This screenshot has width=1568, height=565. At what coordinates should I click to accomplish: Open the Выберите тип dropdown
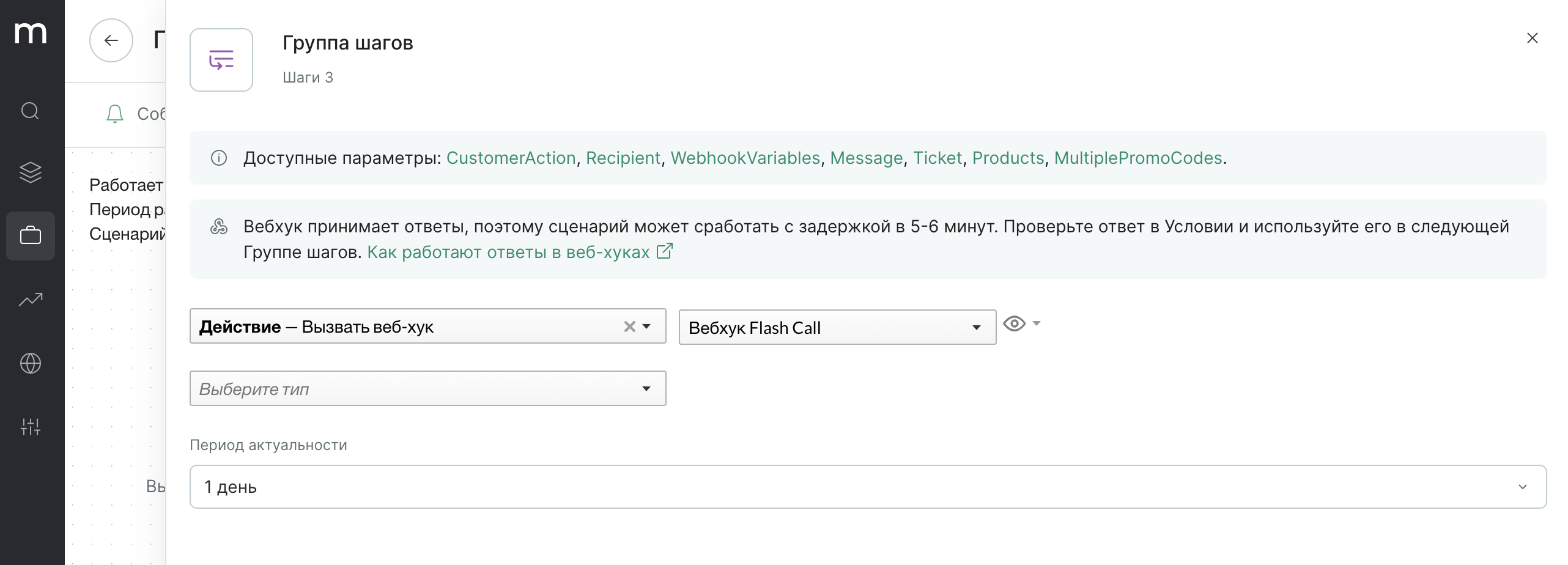coord(428,388)
